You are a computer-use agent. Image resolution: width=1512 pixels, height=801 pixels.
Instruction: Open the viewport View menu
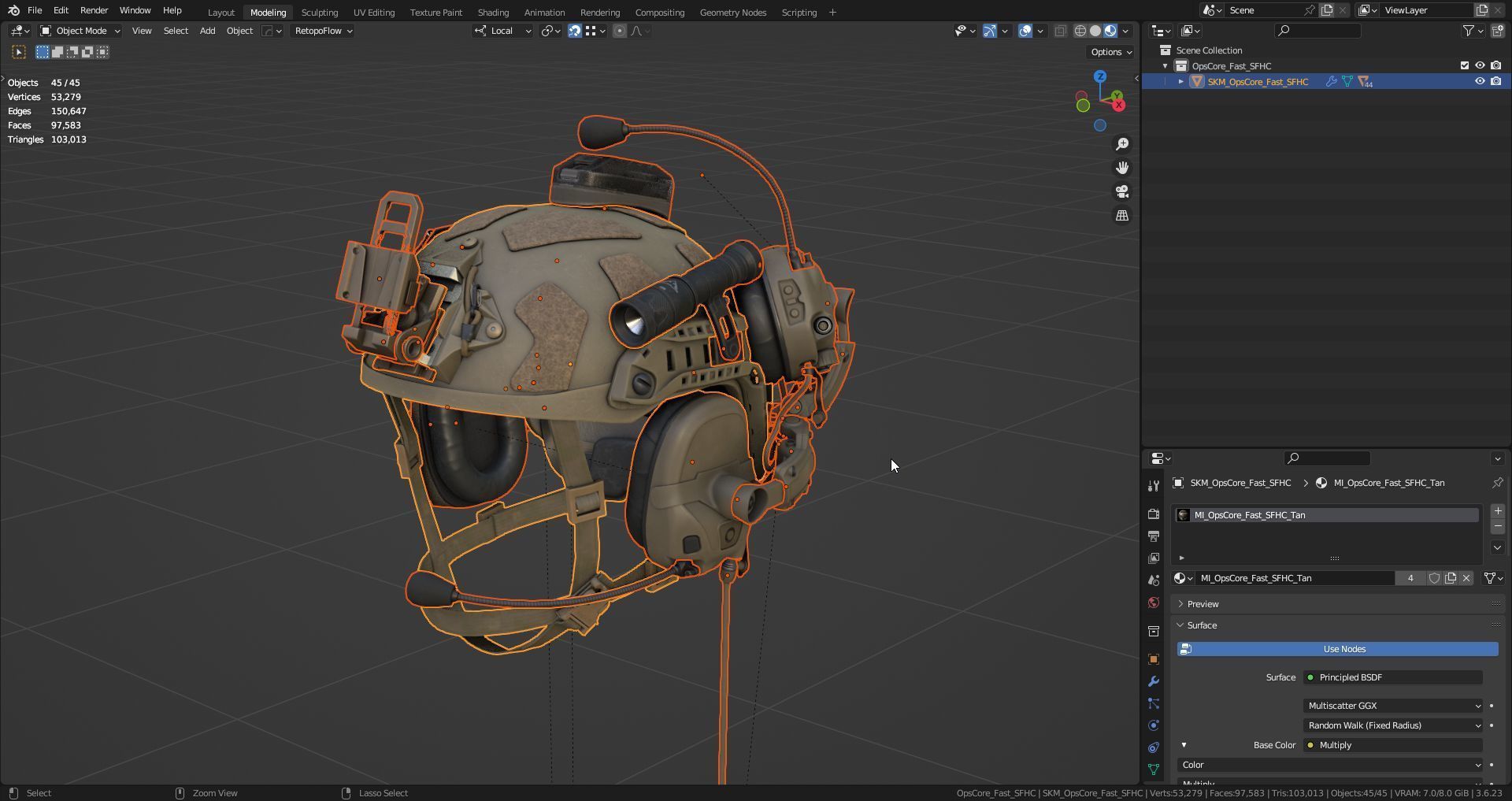pos(142,31)
